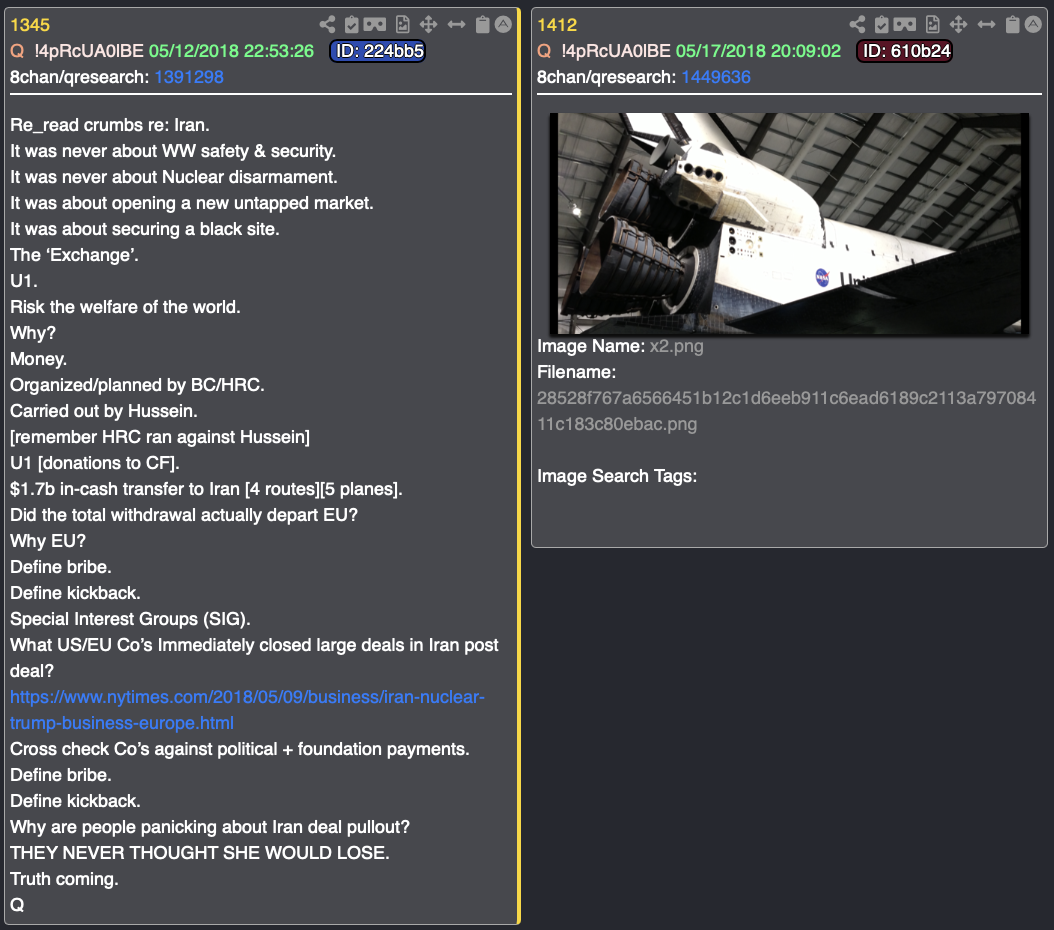Click the plain clipboard icon on post 1345
This screenshot has height=930, width=1054.
[x=483, y=25]
